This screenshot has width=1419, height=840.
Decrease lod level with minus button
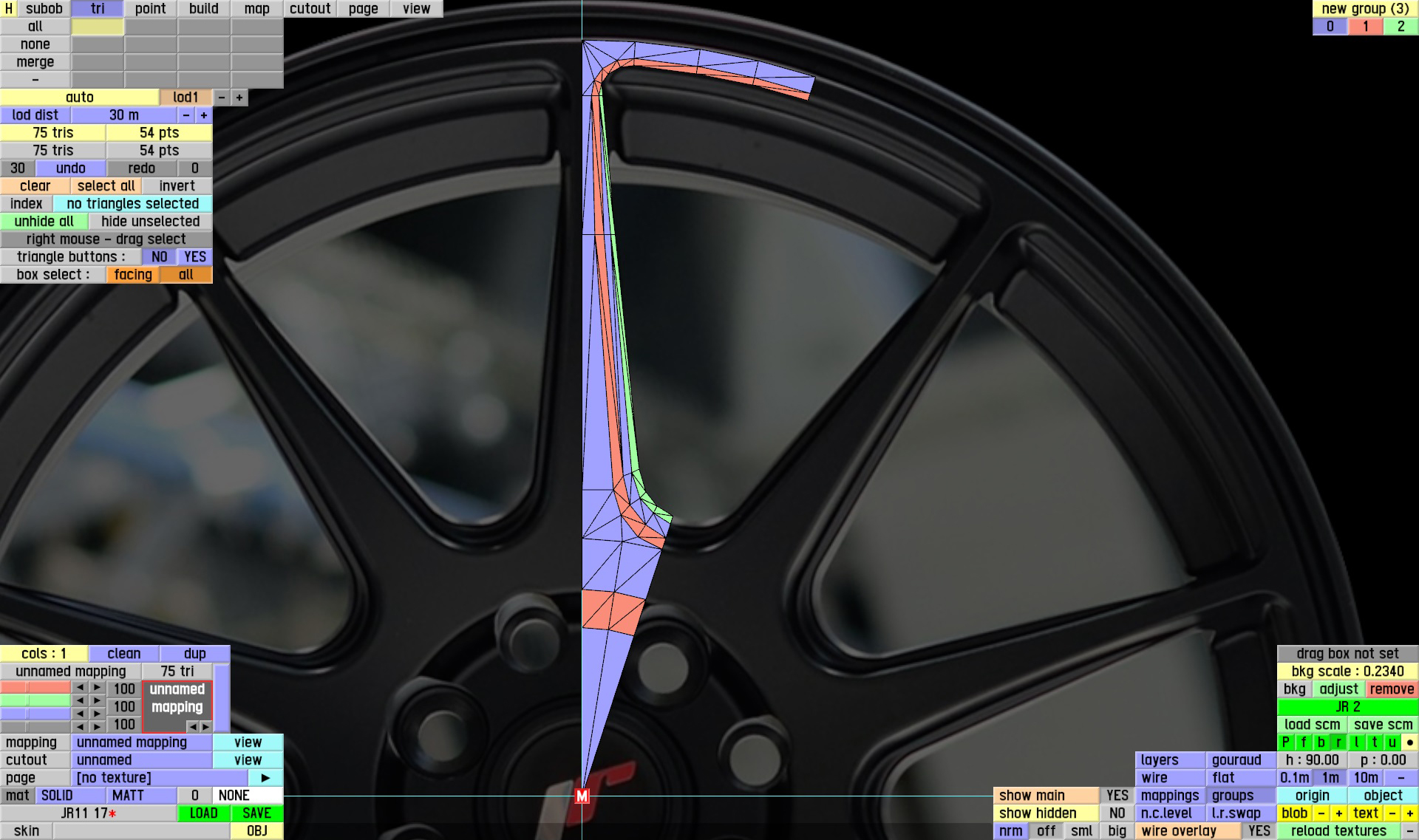click(222, 98)
